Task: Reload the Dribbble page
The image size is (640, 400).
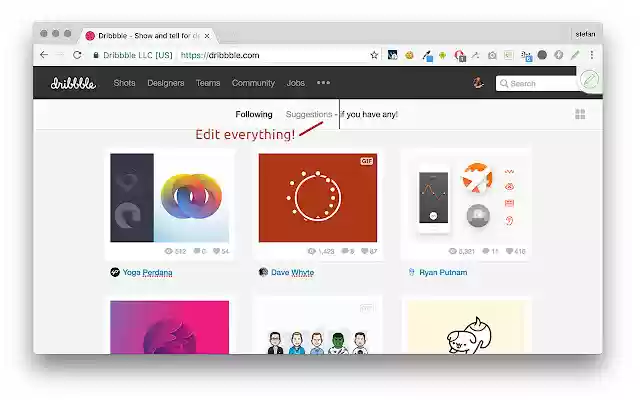Action: (77, 55)
